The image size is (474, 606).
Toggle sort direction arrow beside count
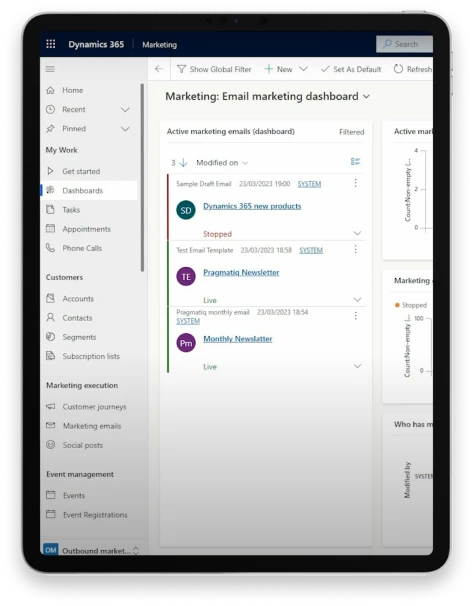(x=184, y=163)
